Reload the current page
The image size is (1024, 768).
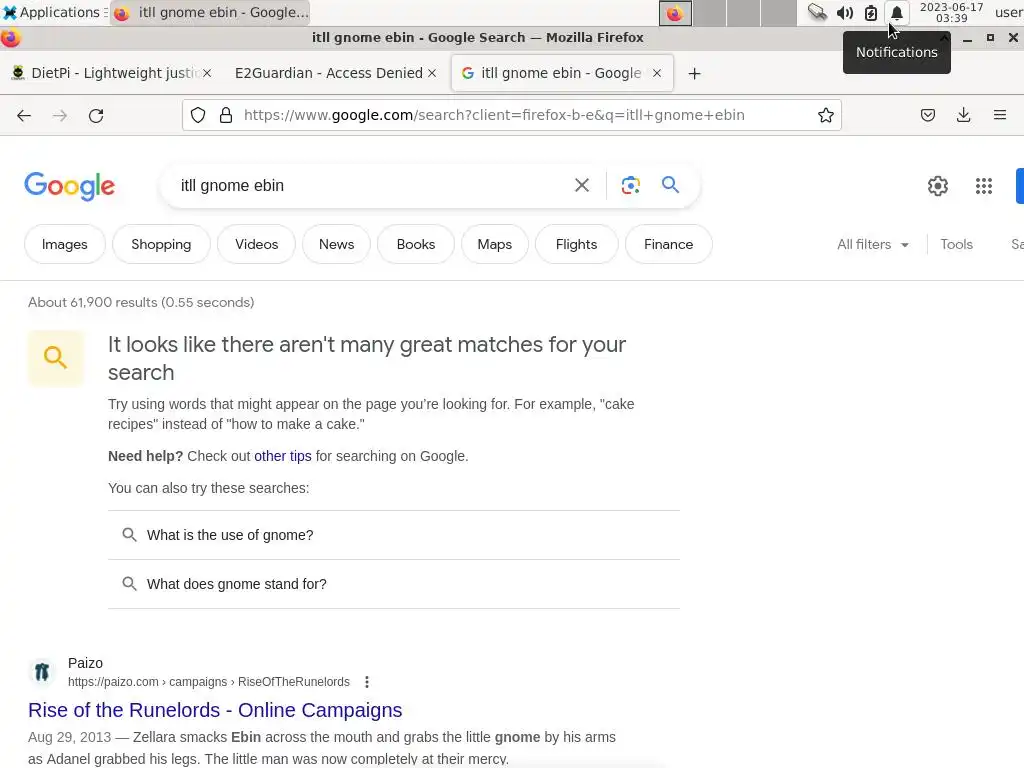[96, 116]
